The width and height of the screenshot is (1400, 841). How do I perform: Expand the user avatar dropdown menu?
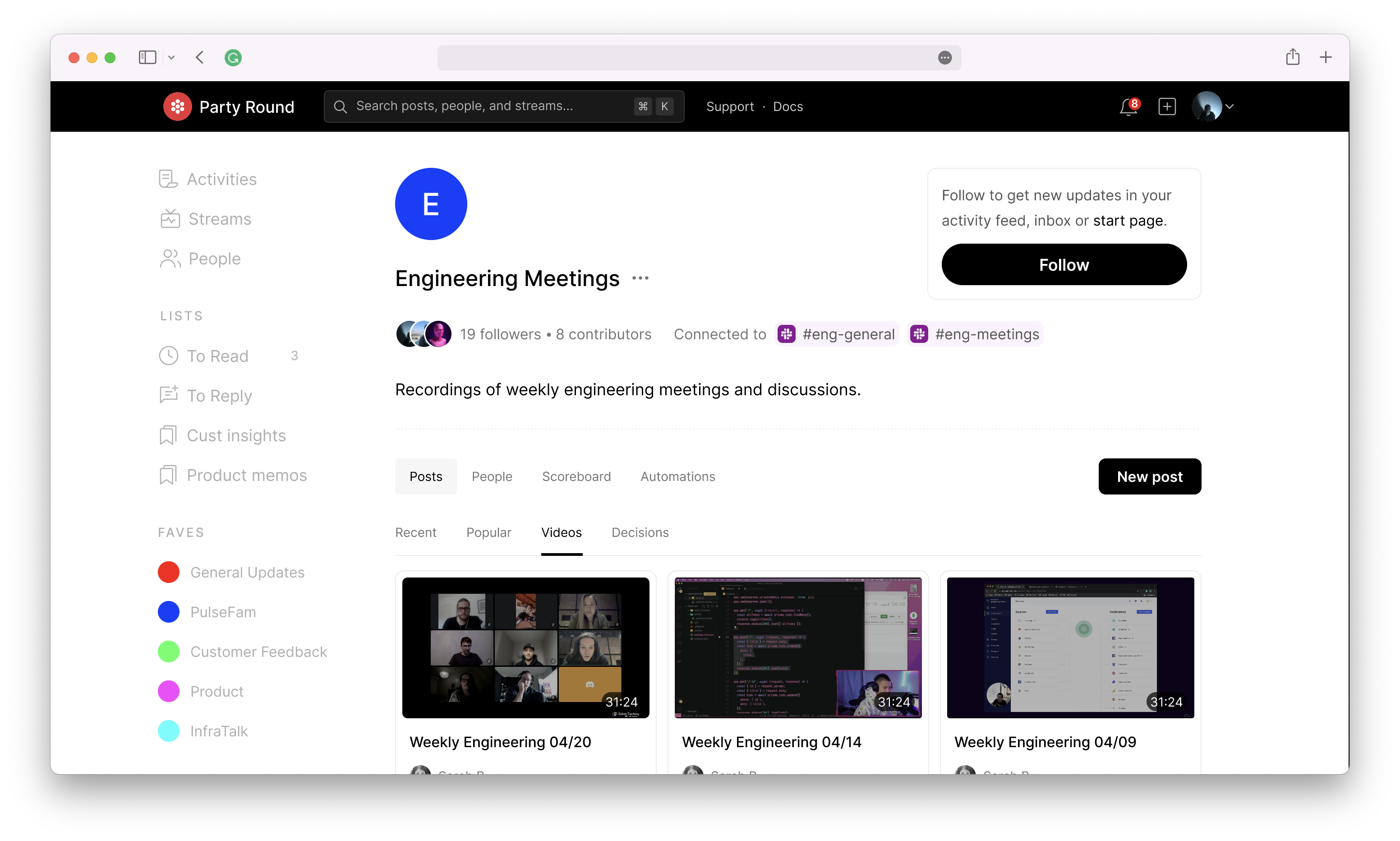1229,106
